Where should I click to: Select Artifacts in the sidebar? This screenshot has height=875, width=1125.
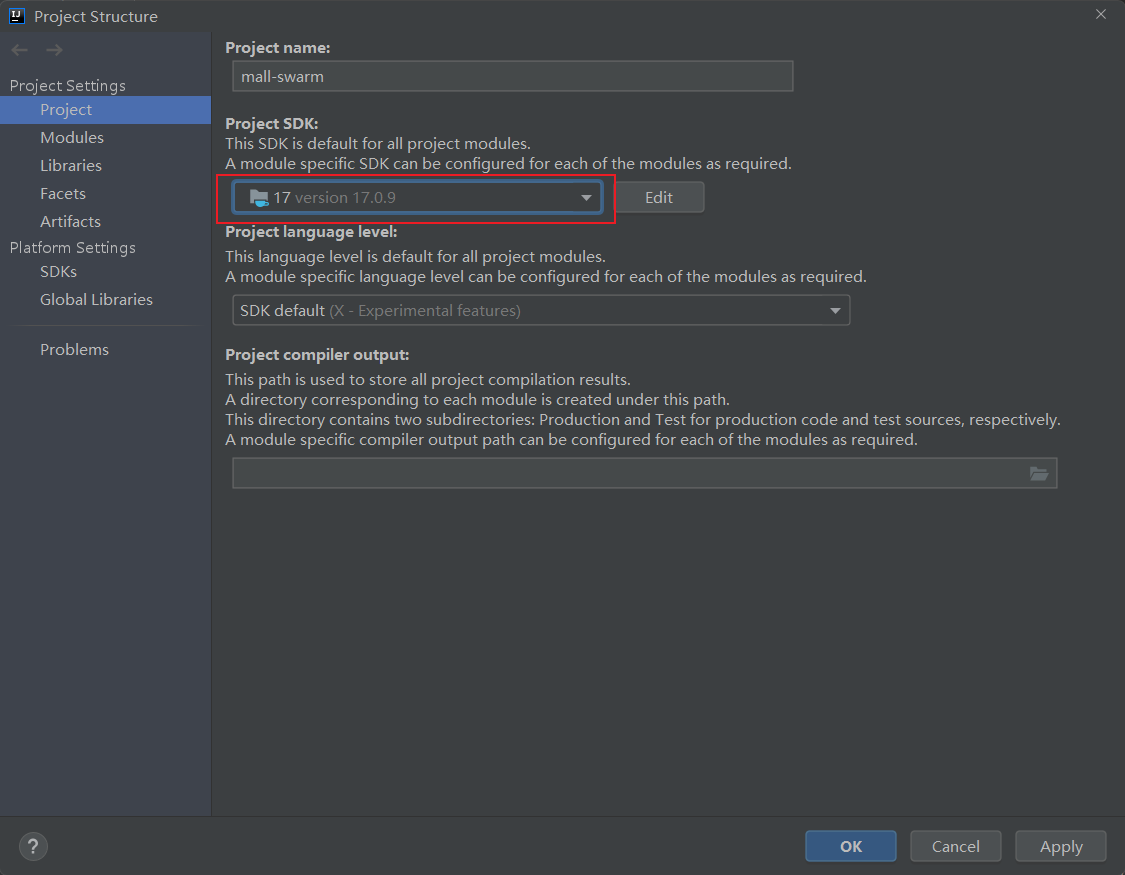70,222
